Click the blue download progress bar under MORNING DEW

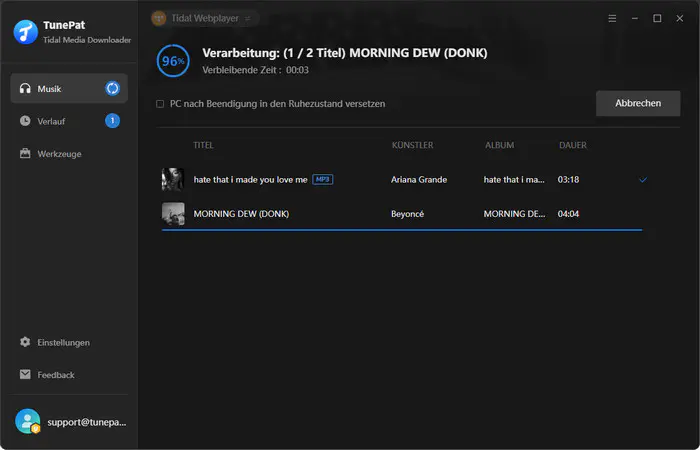click(402, 230)
